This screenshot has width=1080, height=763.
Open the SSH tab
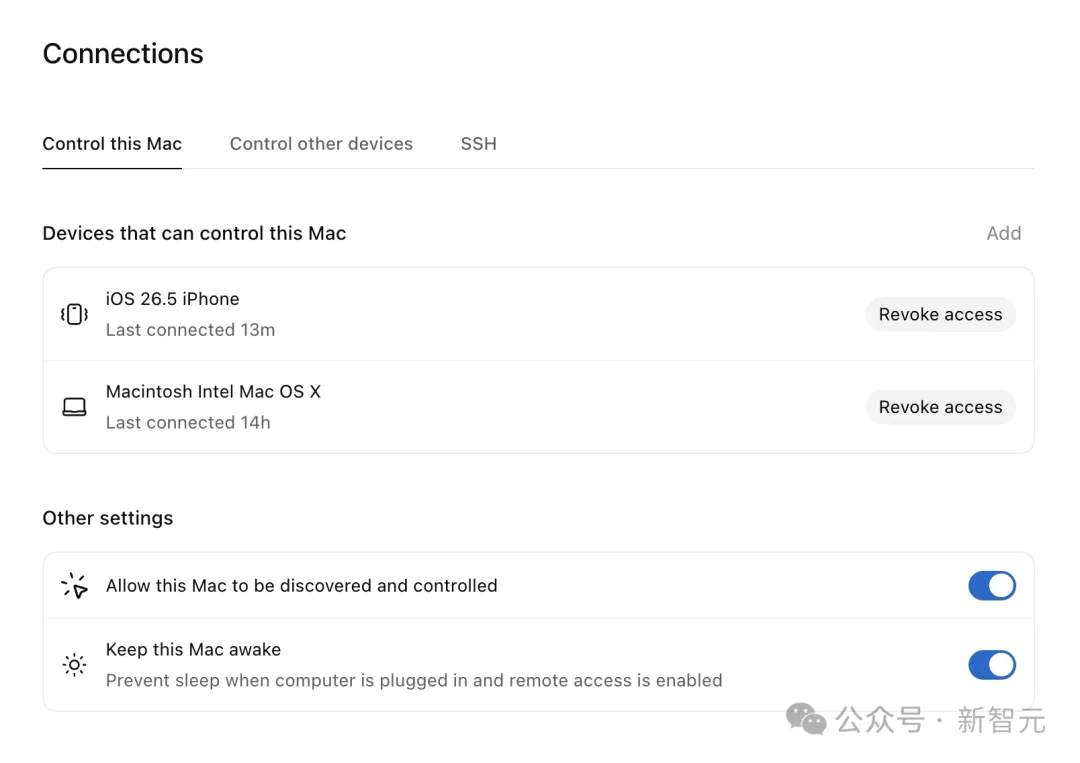click(479, 144)
